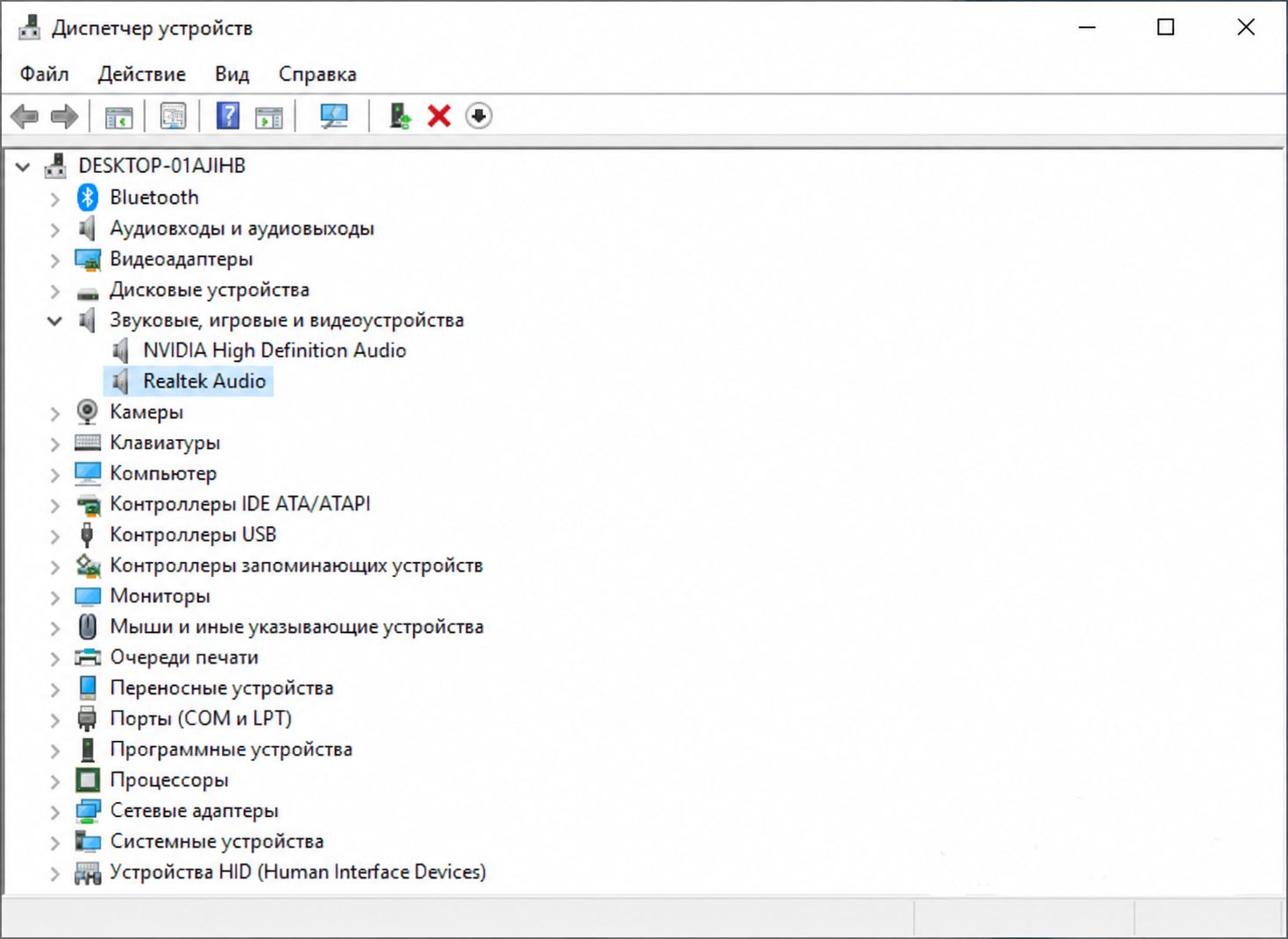The width and height of the screenshot is (1288, 939).
Task: Click the monitor icon beside Мониторы
Action: 88,596
